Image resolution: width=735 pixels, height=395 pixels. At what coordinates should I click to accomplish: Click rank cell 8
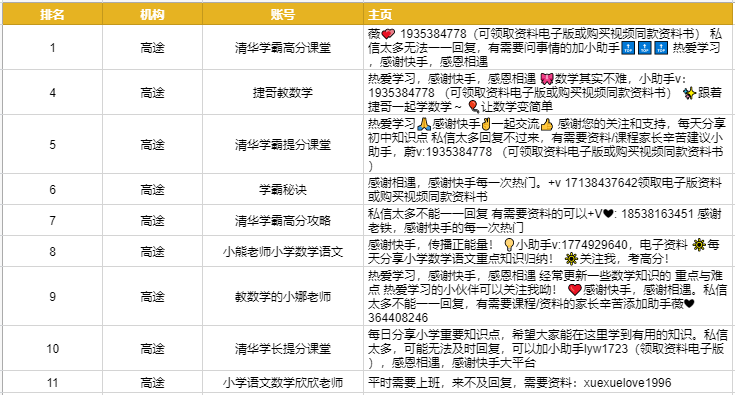[52, 251]
